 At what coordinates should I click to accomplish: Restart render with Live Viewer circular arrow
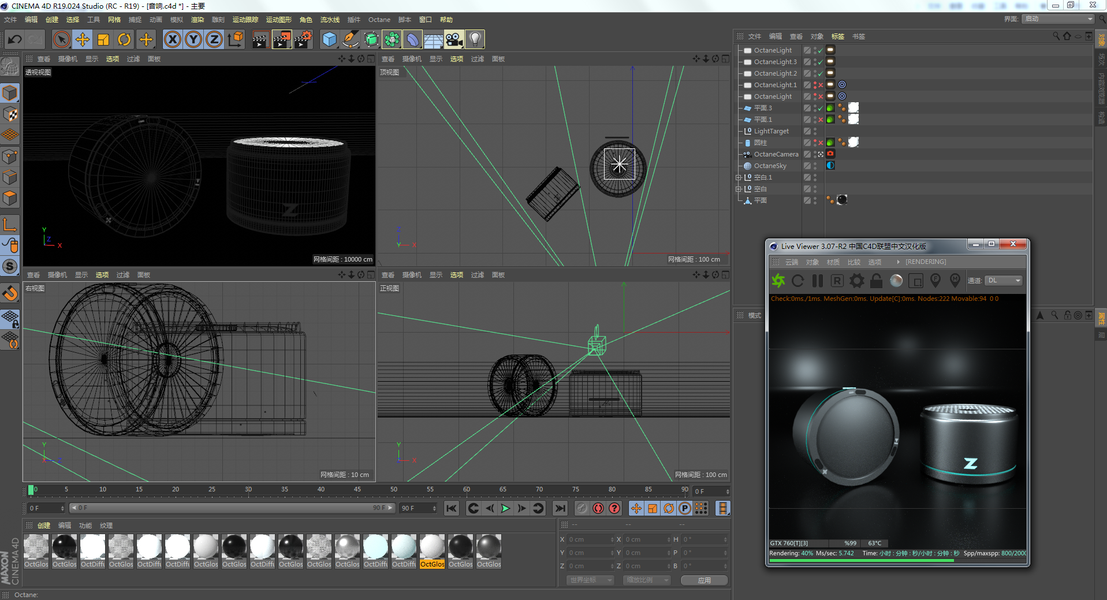point(798,281)
